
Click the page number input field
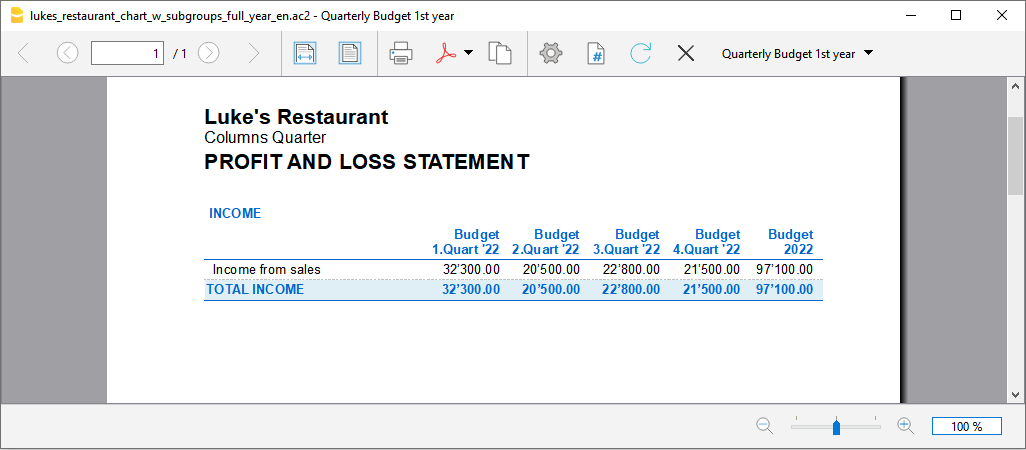coord(127,54)
